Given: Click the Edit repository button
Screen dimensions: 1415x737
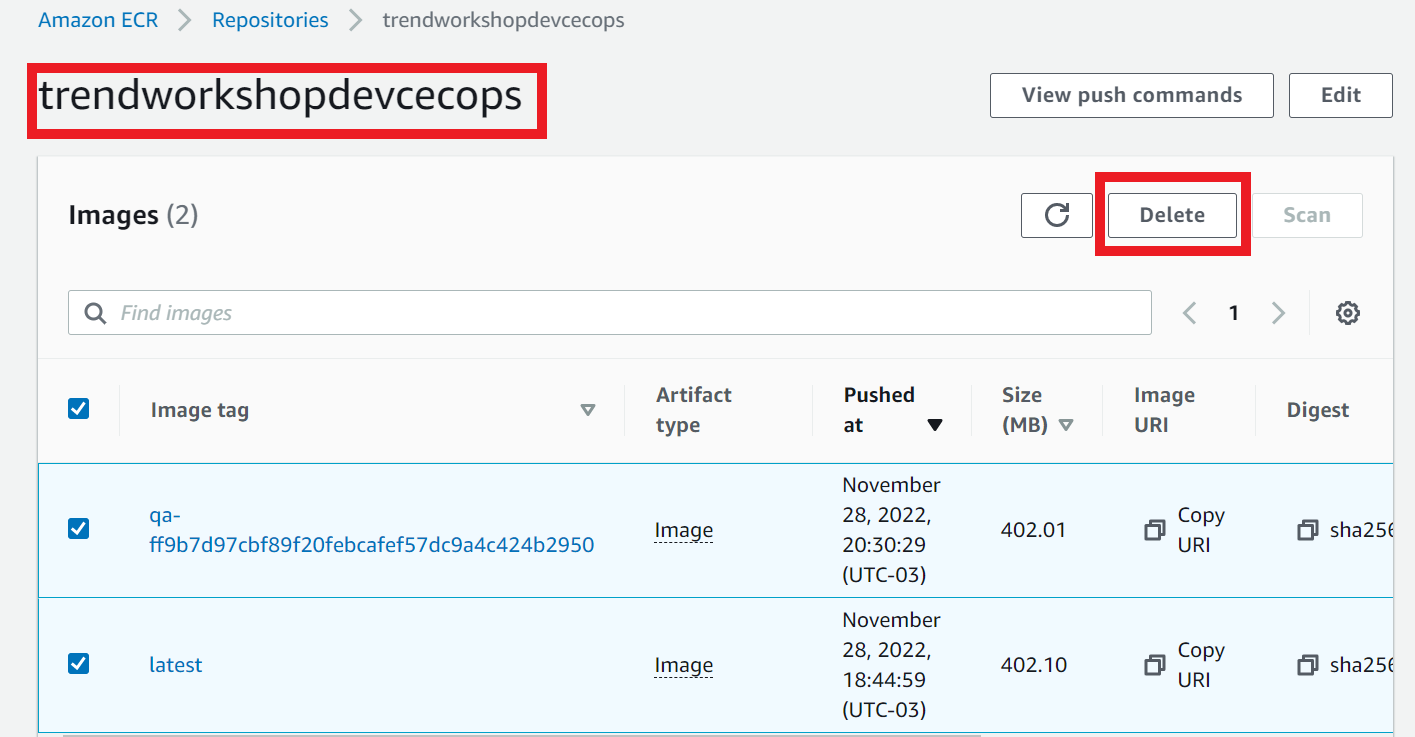Looking at the screenshot, I should tap(1341, 95).
